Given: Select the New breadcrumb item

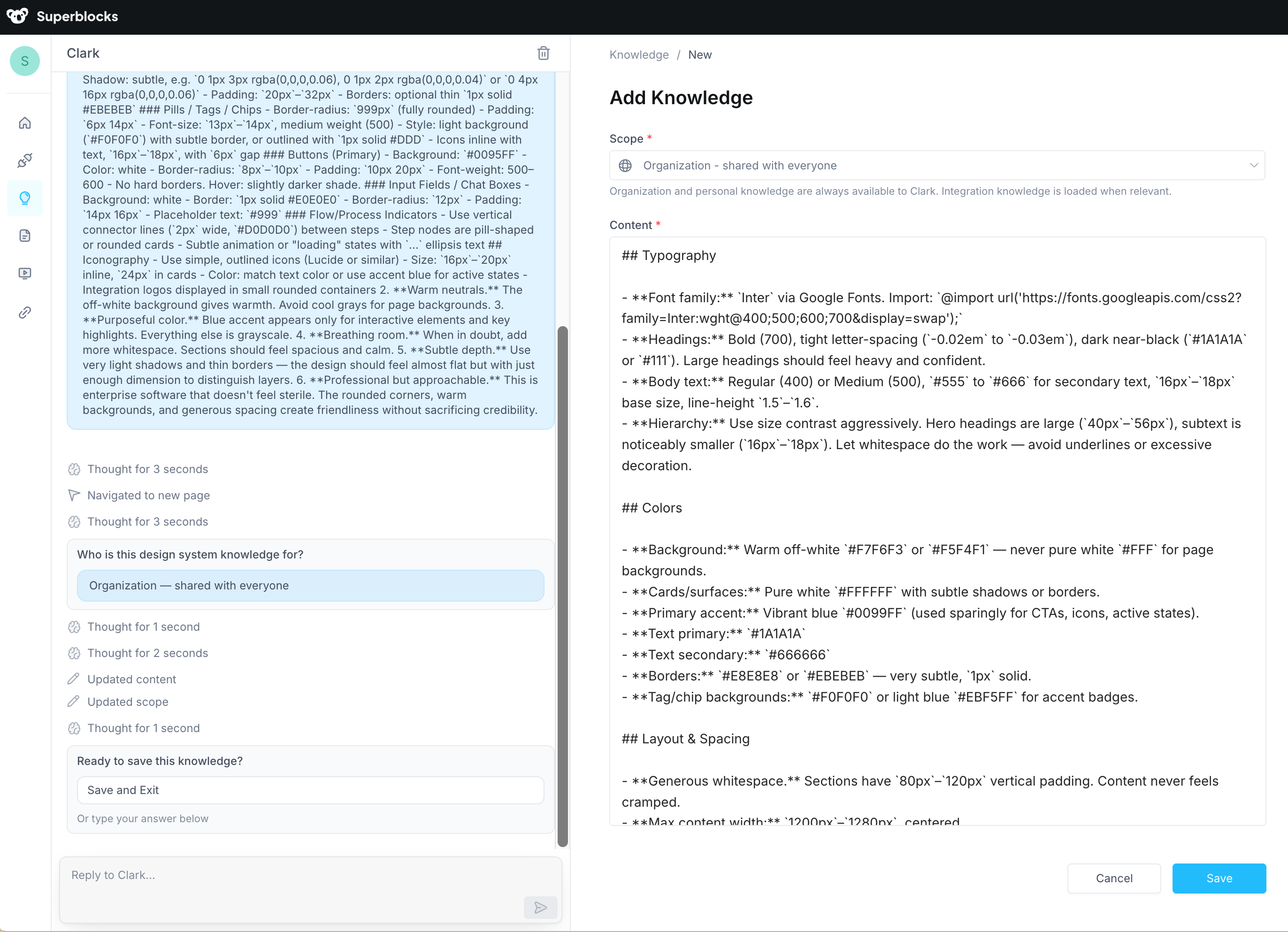Looking at the screenshot, I should pyautogui.click(x=700, y=54).
